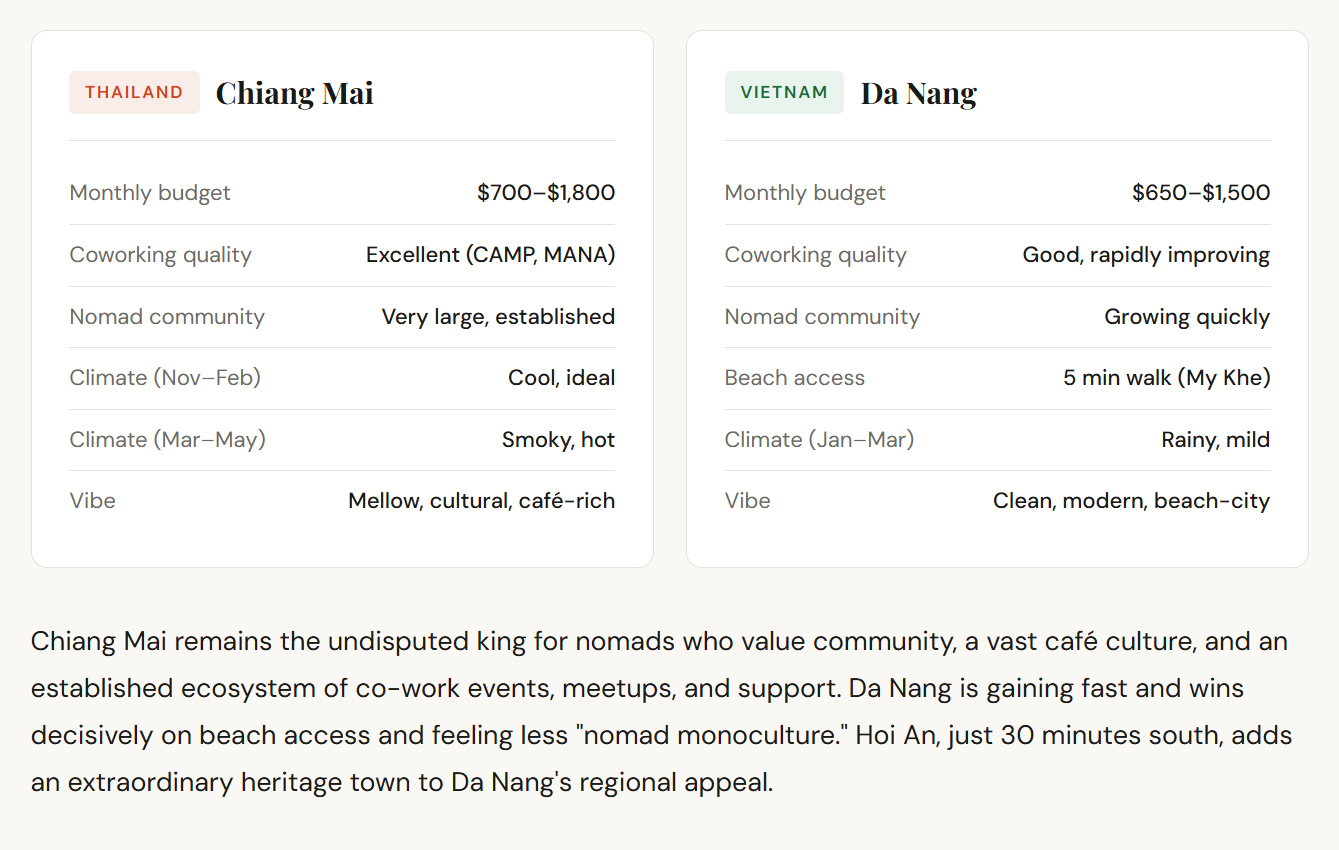Select the Da Nang card heading
1339x850 pixels.
[x=918, y=93]
